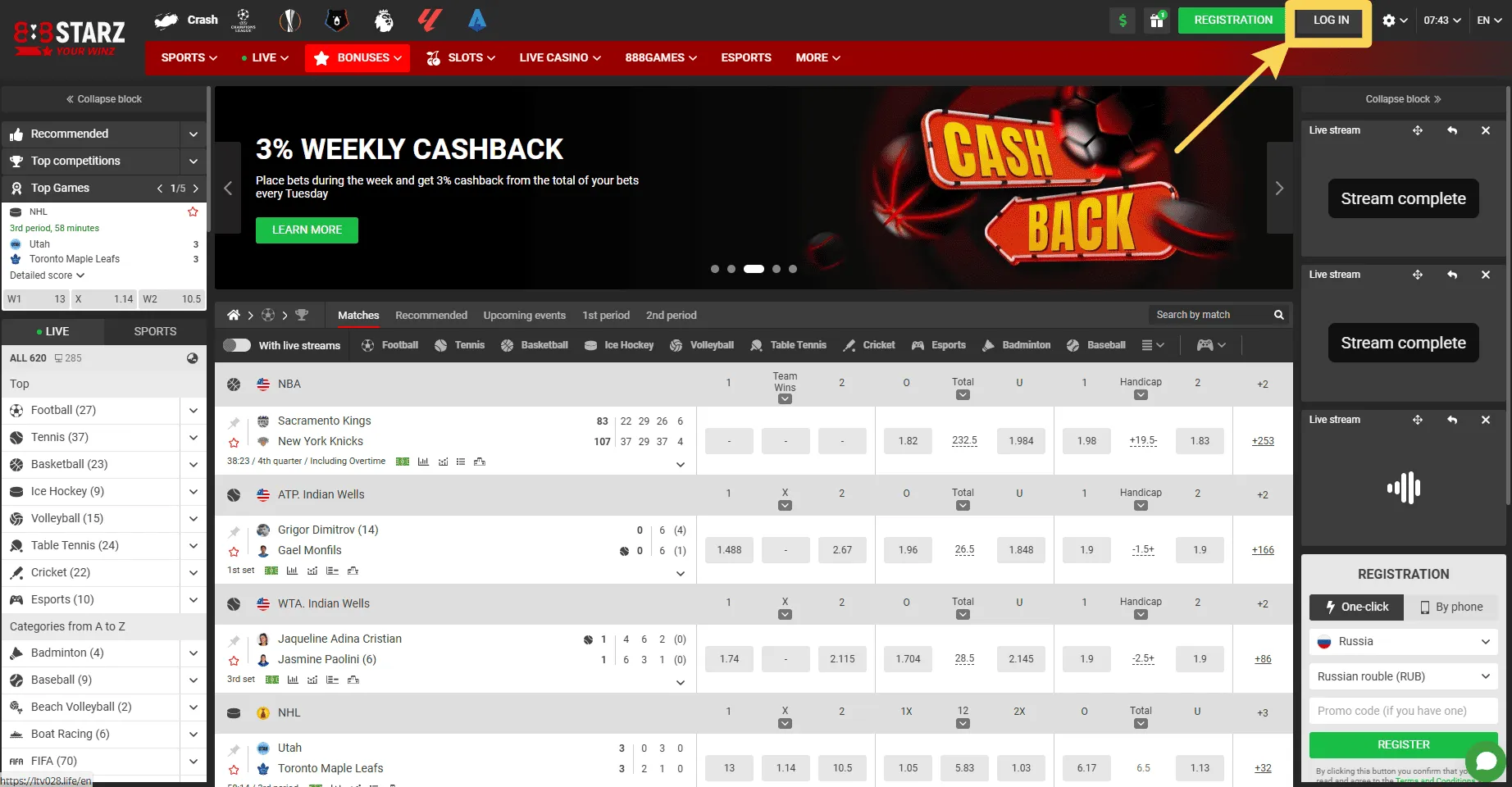The height and width of the screenshot is (787, 1512).
Task: Open statistics chart icon for Sacramento Kings match
Action: 423,462
